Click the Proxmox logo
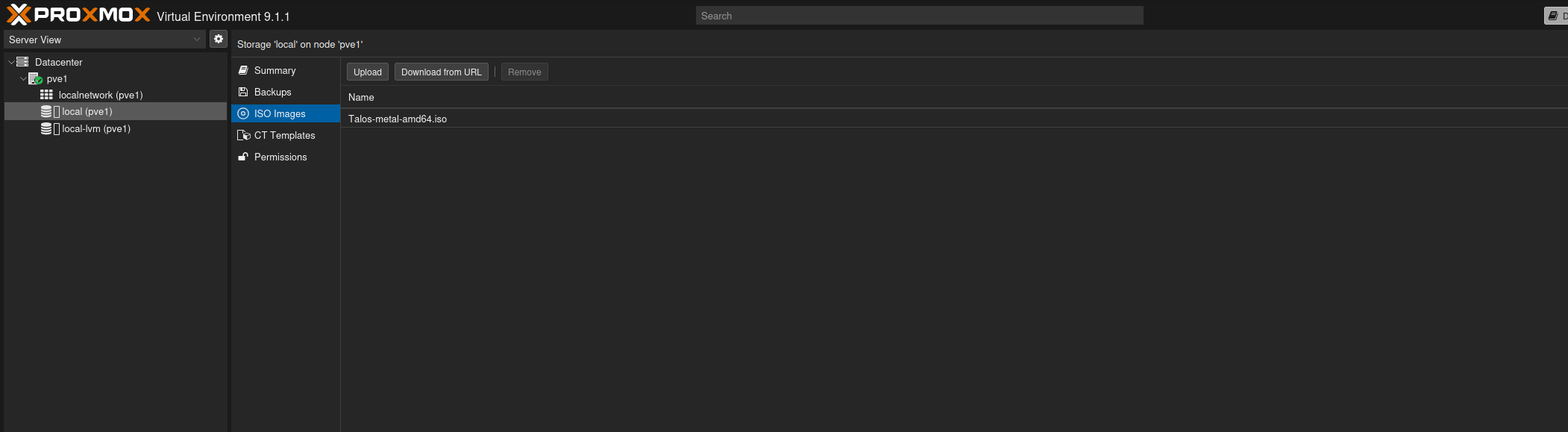Viewport: 1568px width, 432px height. tap(78, 15)
